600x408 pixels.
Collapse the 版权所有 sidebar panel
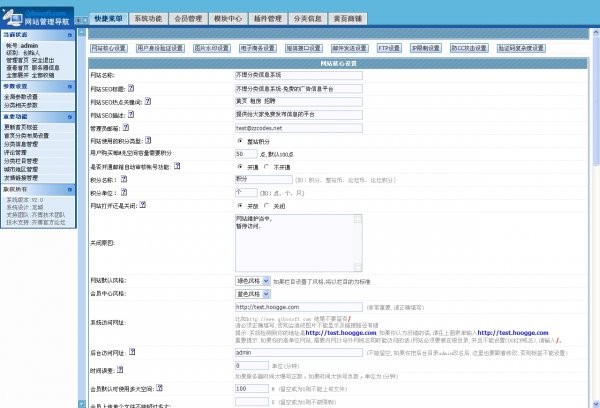(70, 189)
